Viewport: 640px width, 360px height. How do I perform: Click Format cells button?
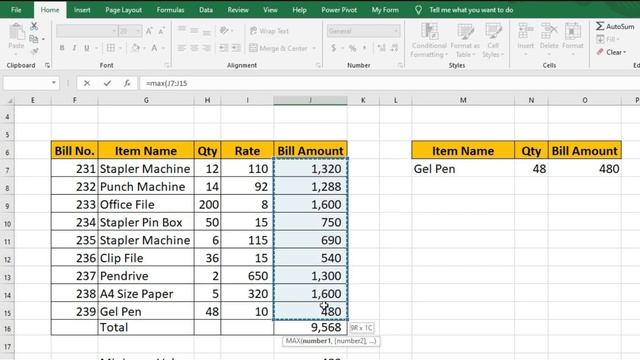573,40
